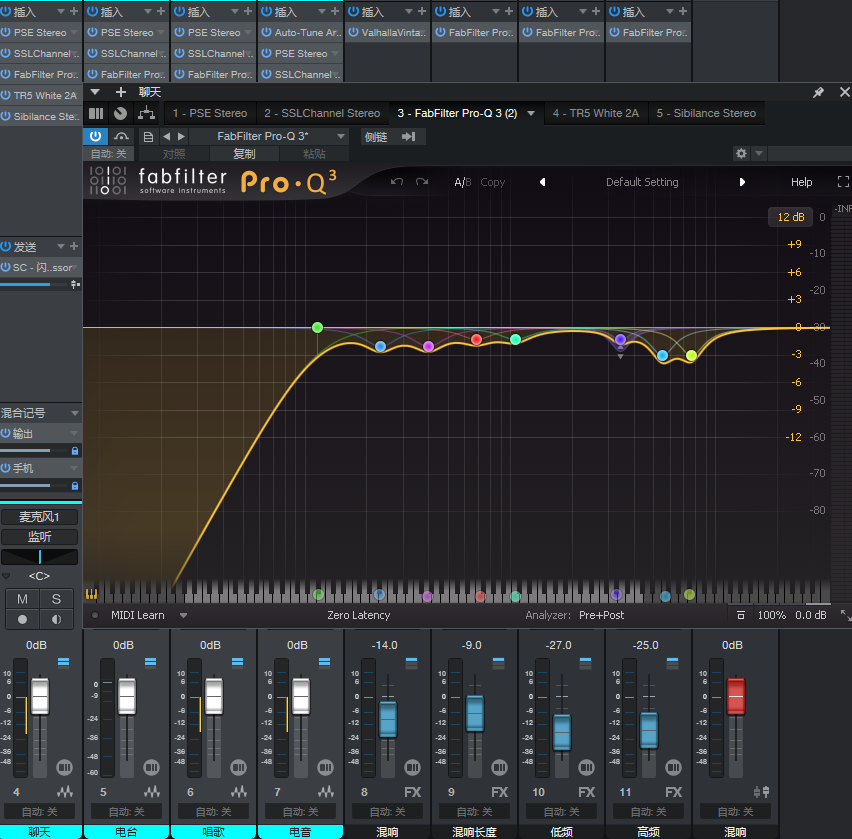This screenshot has height=839, width=852.
Task: Click the 复制 copy button
Action: point(245,154)
